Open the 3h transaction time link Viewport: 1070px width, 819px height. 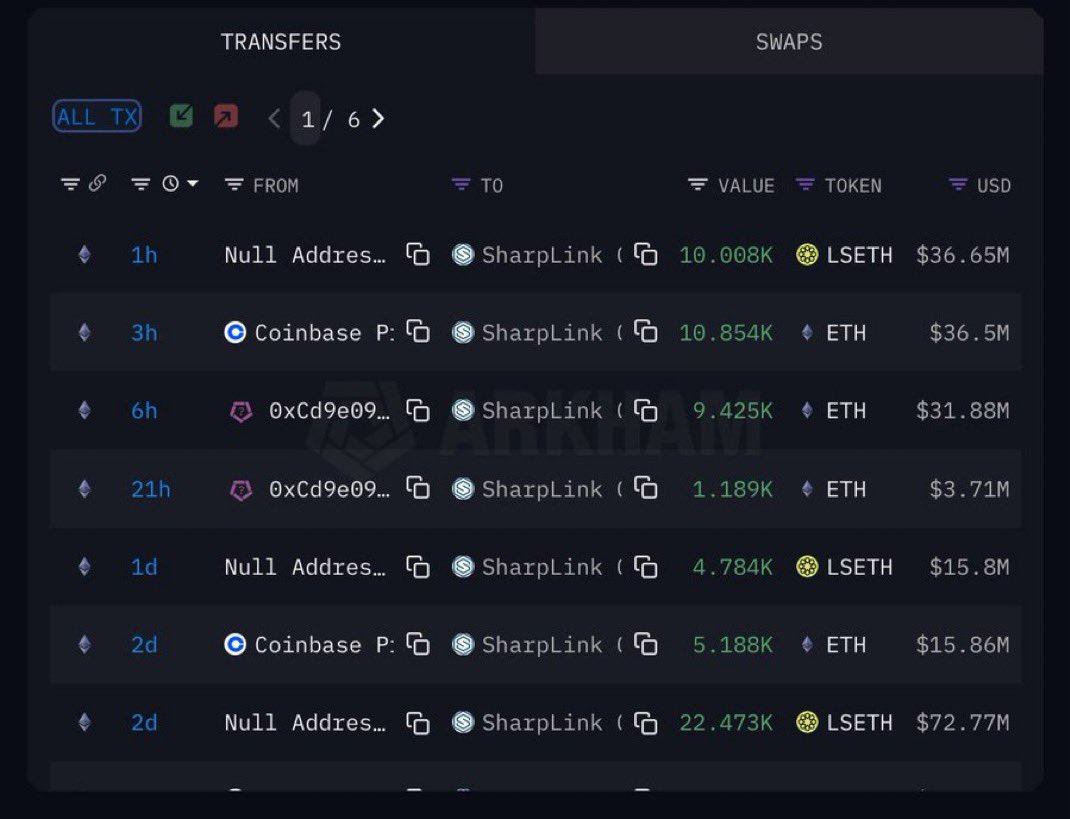[144, 333]
